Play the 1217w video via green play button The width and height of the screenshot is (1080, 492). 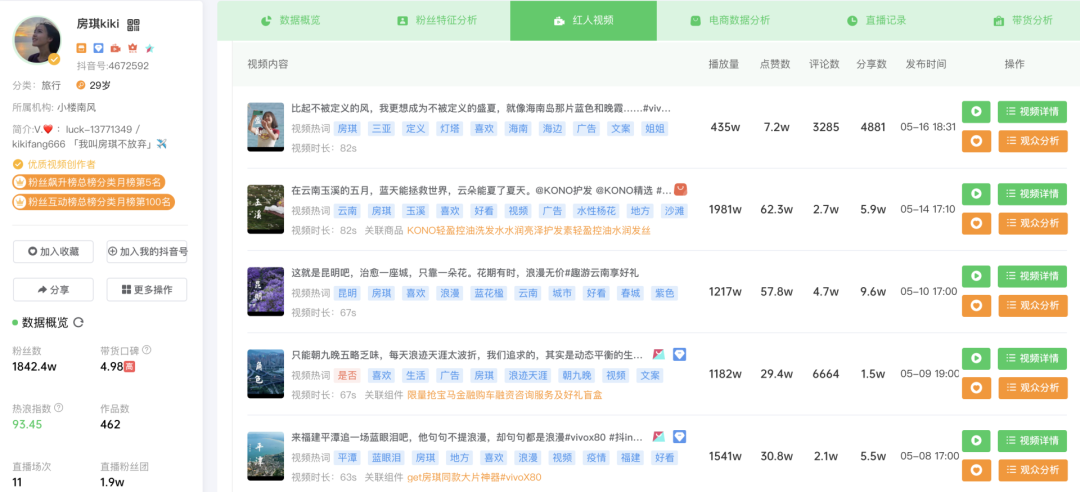976,276
